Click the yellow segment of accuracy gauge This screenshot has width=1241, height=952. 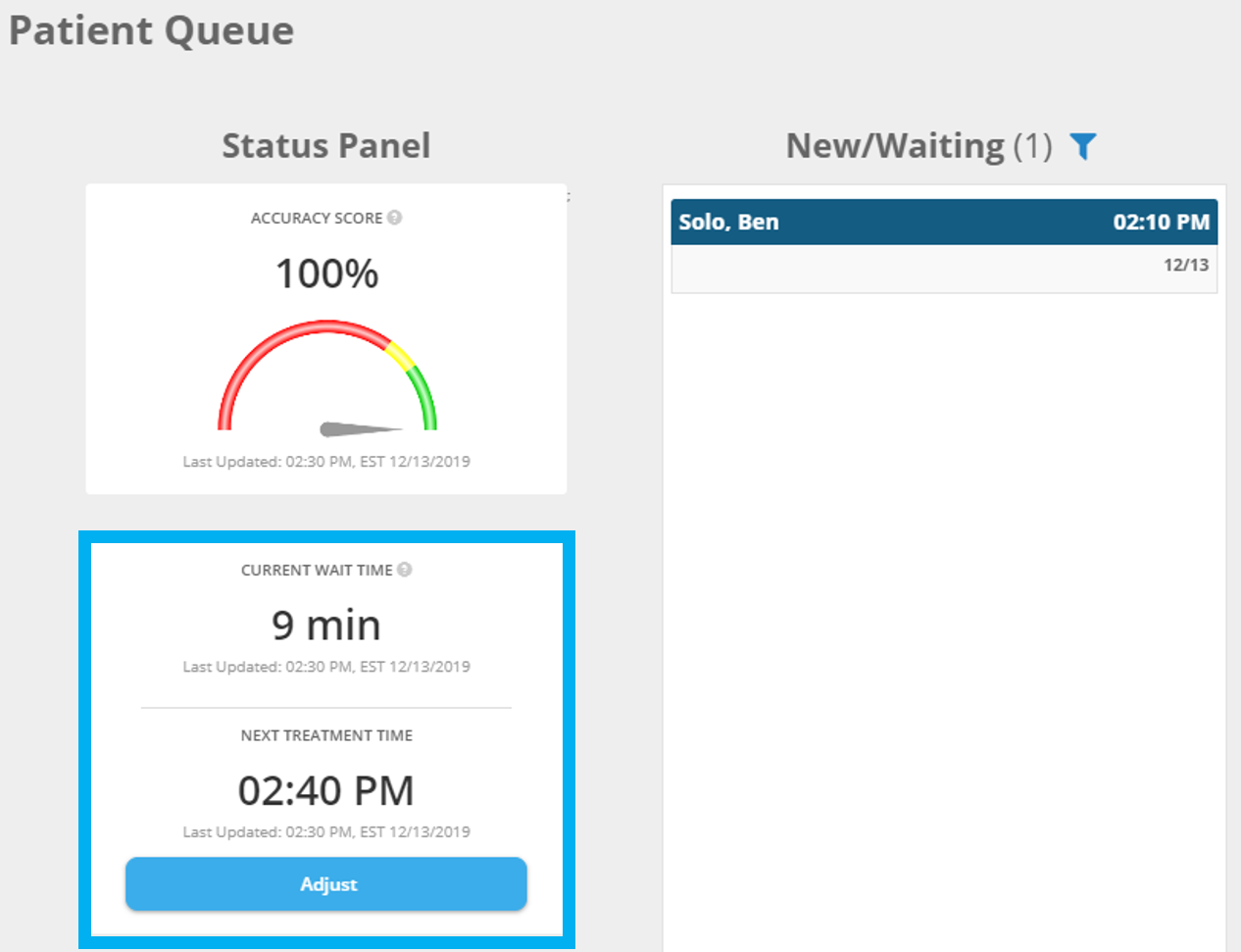(x=398, y=355)
